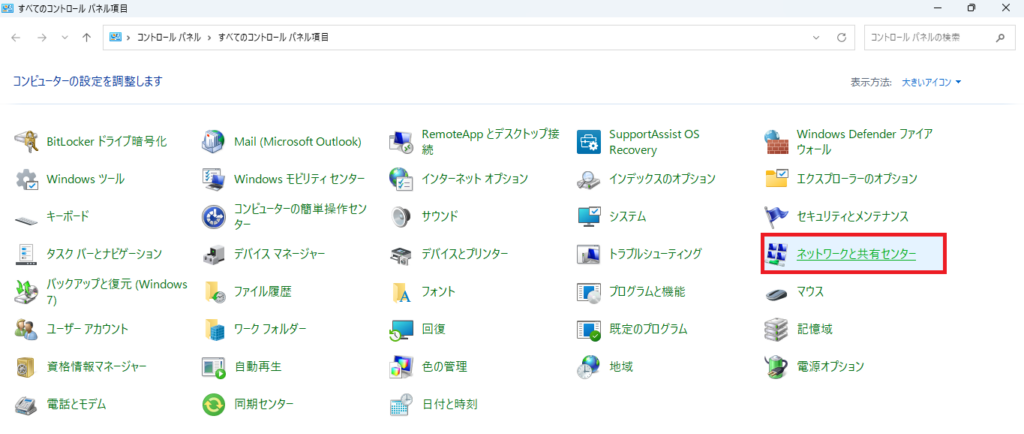Open the インターネット オプション globe icon
Viewport: 1024px width, 434px height.
401,179
